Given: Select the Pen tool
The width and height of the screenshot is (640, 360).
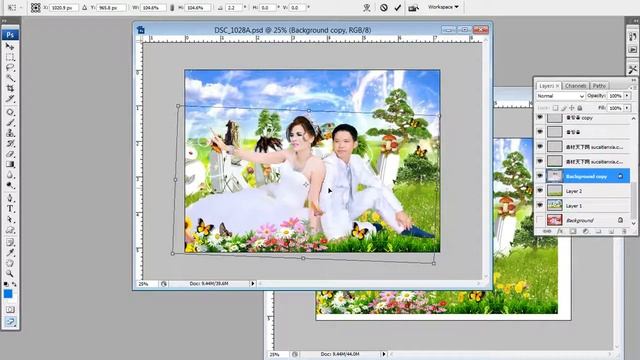Looking at the screenshot, I should (10, 198).
